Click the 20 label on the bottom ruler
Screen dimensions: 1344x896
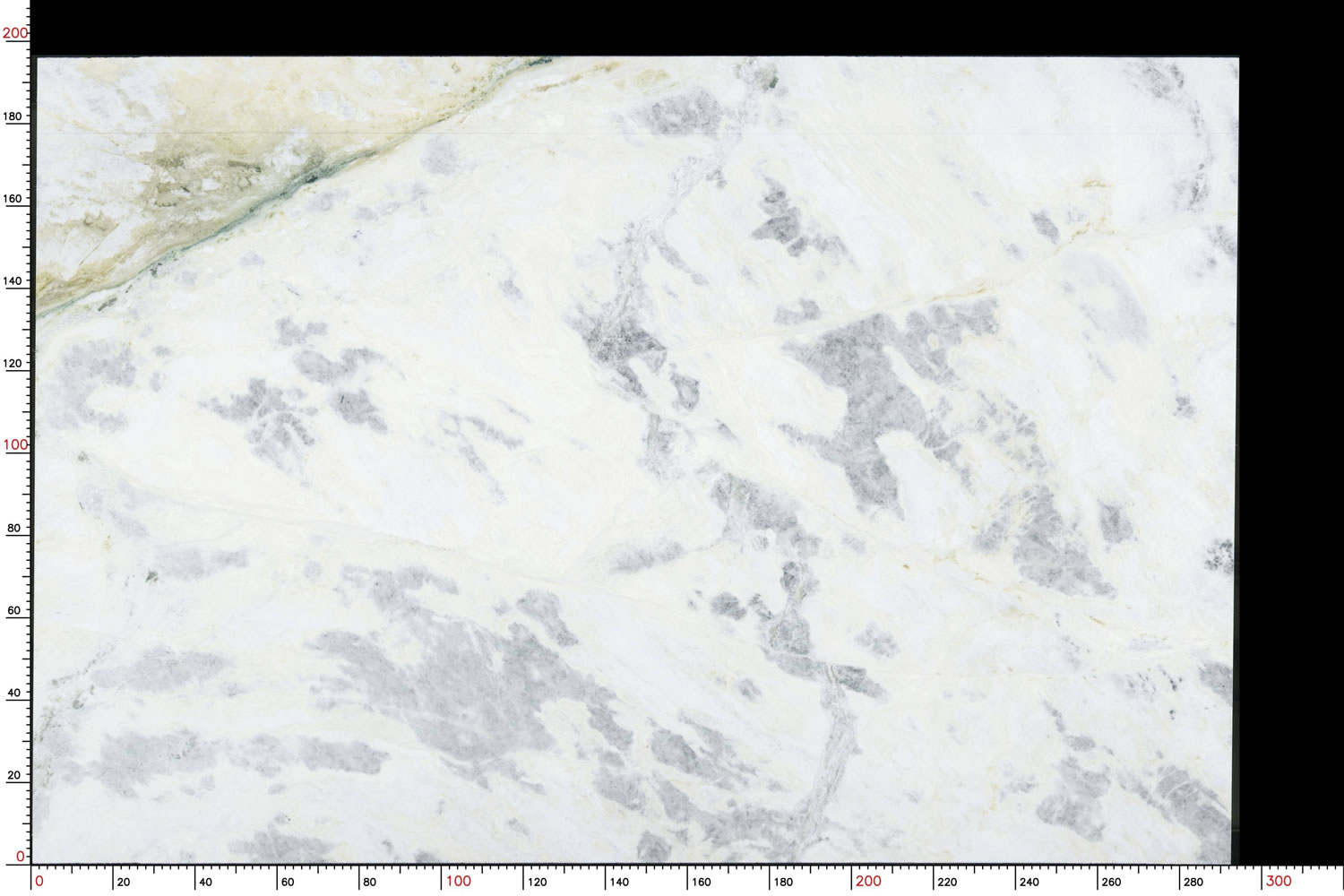pos(123,882)
